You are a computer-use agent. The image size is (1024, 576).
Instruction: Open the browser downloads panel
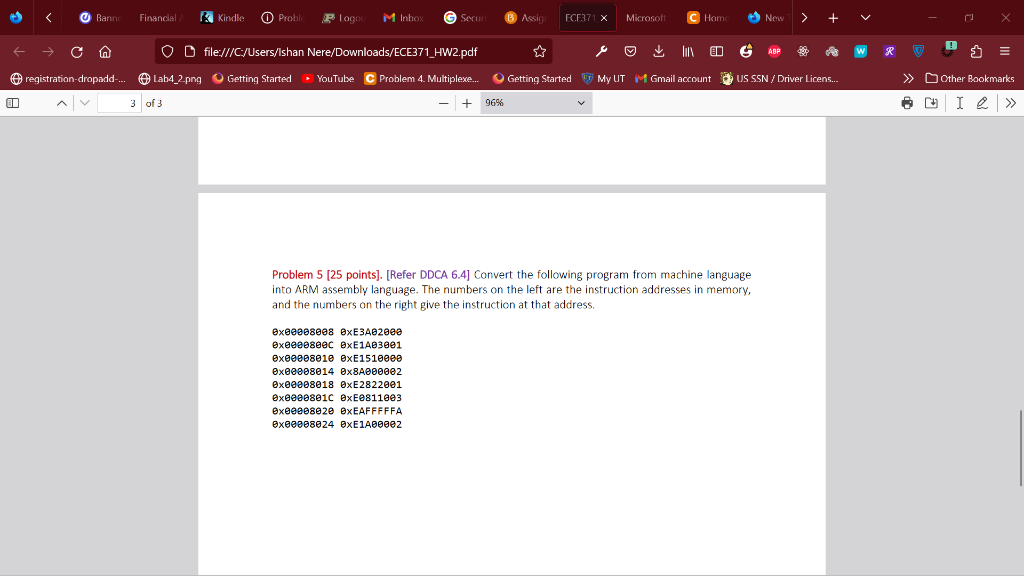(x=659, y=51)
